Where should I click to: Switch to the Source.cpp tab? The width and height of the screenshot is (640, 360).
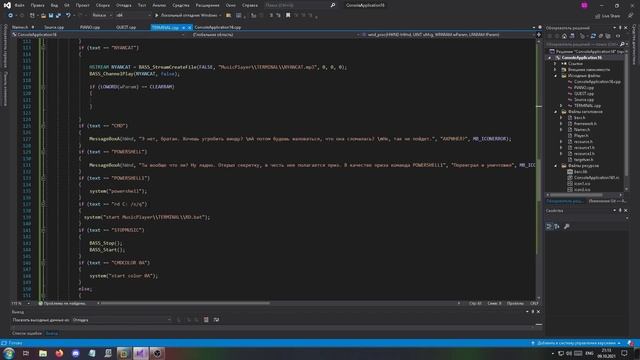point(54,27)
